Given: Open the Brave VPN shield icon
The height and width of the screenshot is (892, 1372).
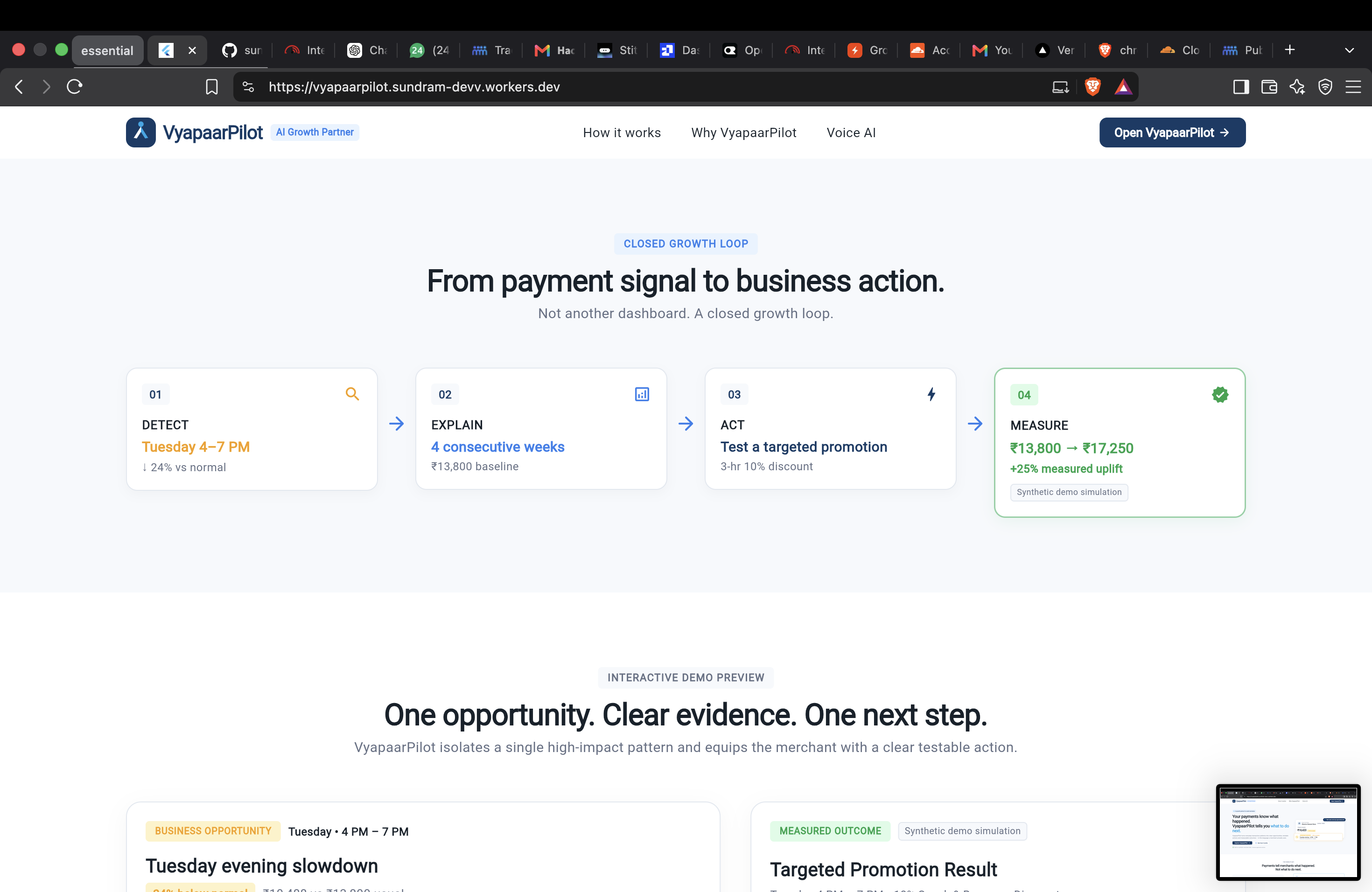Looking at the screenshot, I should [1325, 87].
